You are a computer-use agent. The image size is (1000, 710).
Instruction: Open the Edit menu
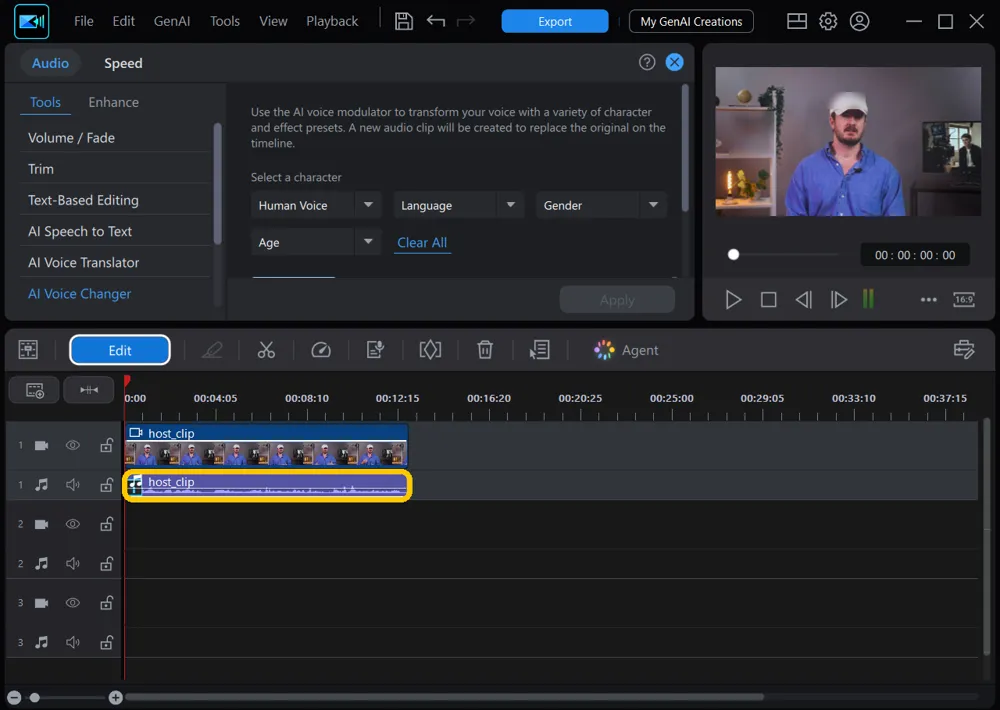pyautogui.click(x=123, y=21)
